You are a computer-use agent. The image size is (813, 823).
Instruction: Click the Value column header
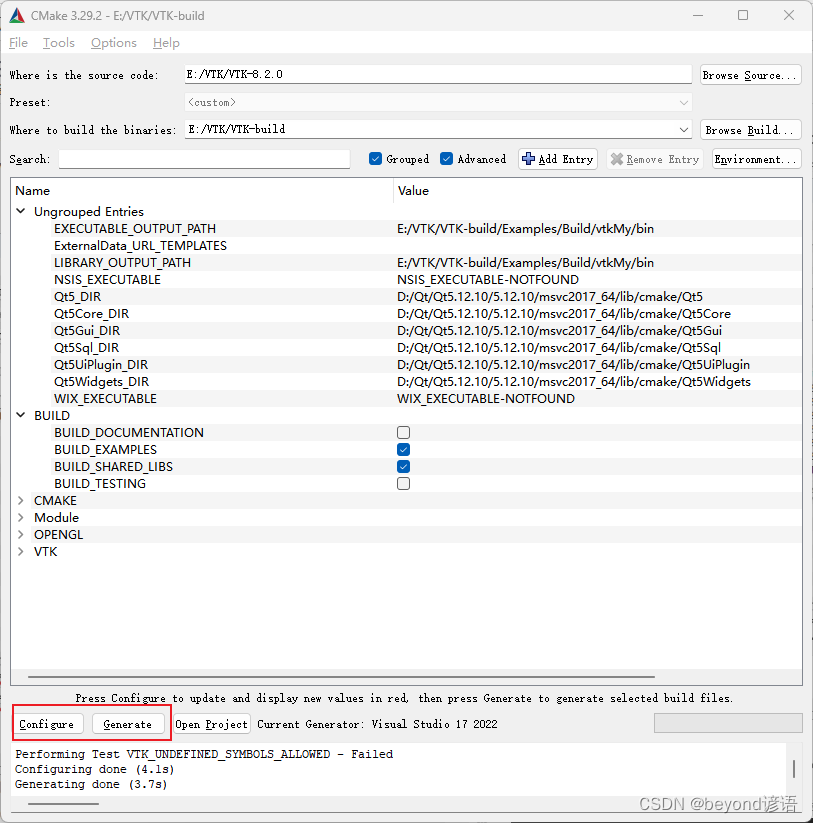[413, 191]
